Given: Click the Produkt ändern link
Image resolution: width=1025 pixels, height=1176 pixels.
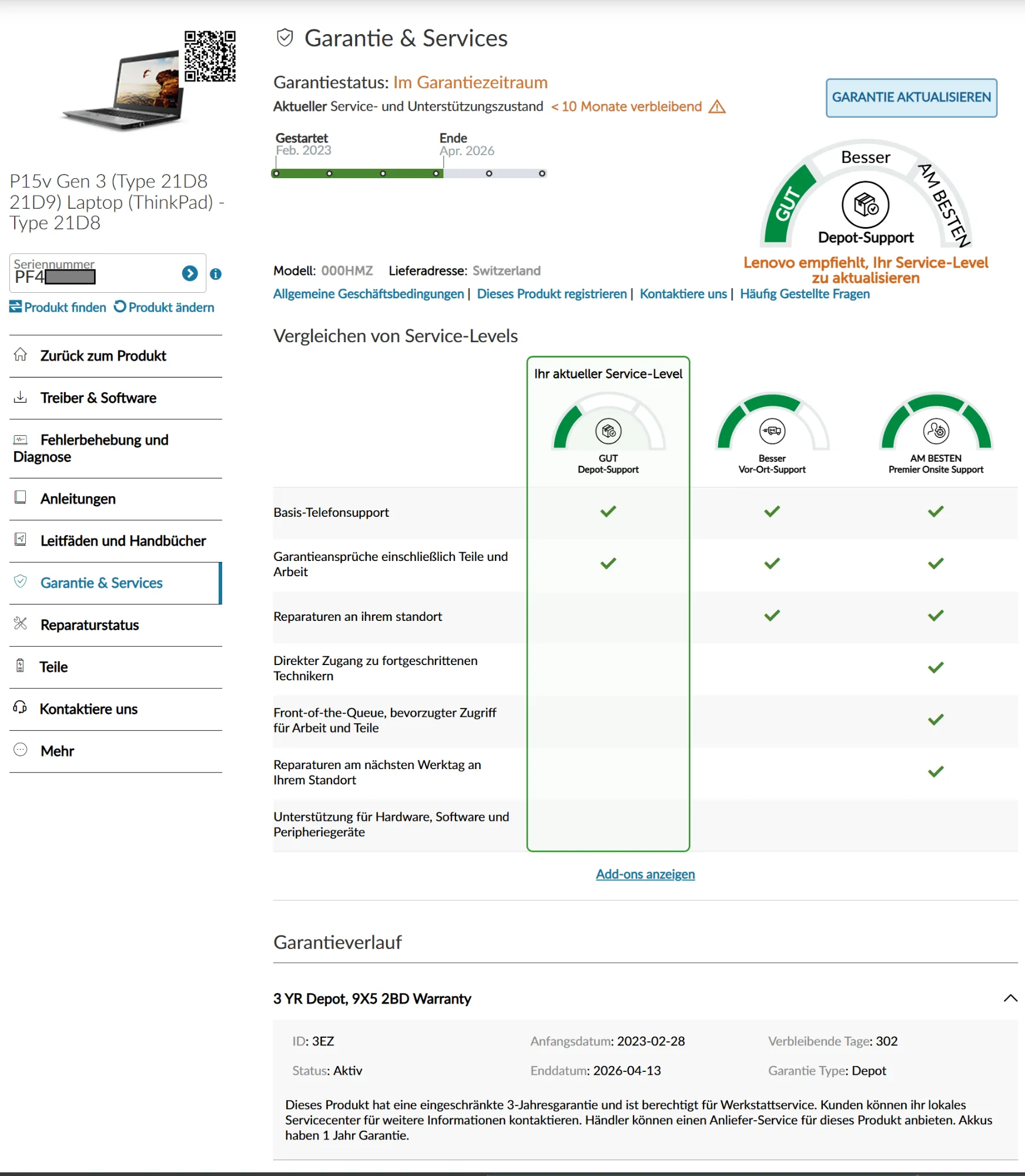Looking at the screenshot, I should click(x=164, y=307).
